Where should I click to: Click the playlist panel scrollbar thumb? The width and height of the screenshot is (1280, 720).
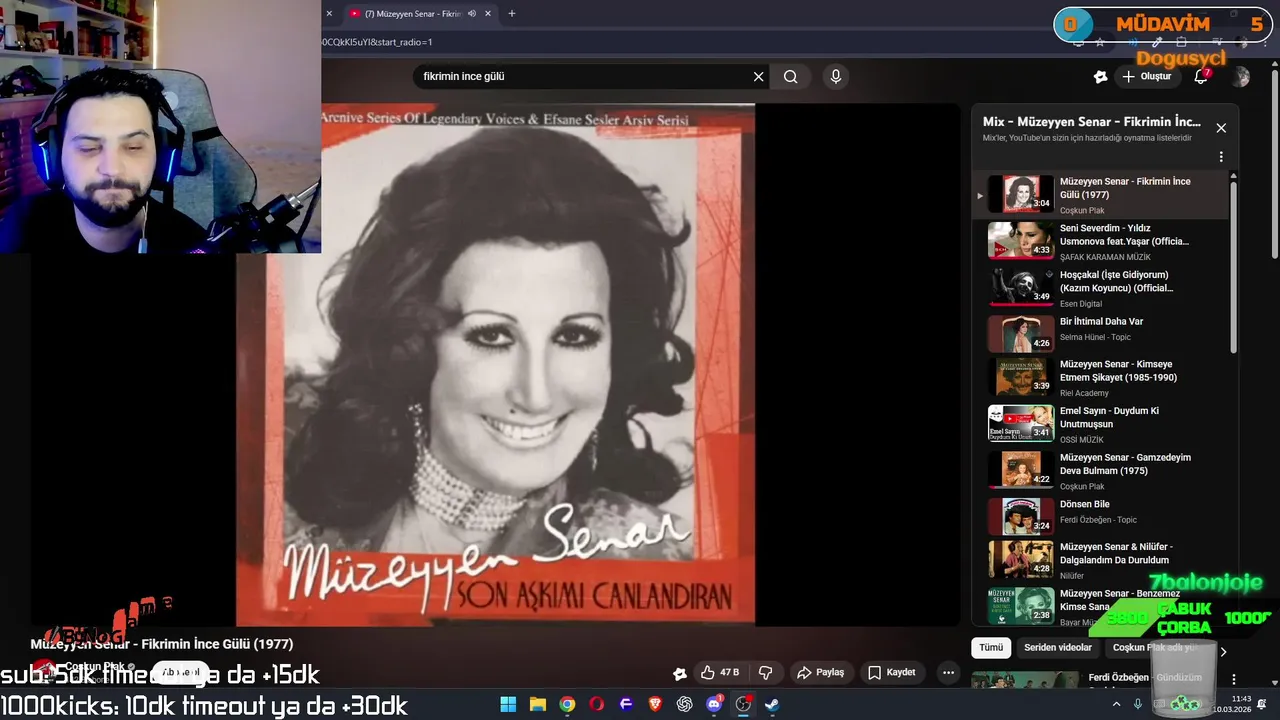tap(1233, 266)
